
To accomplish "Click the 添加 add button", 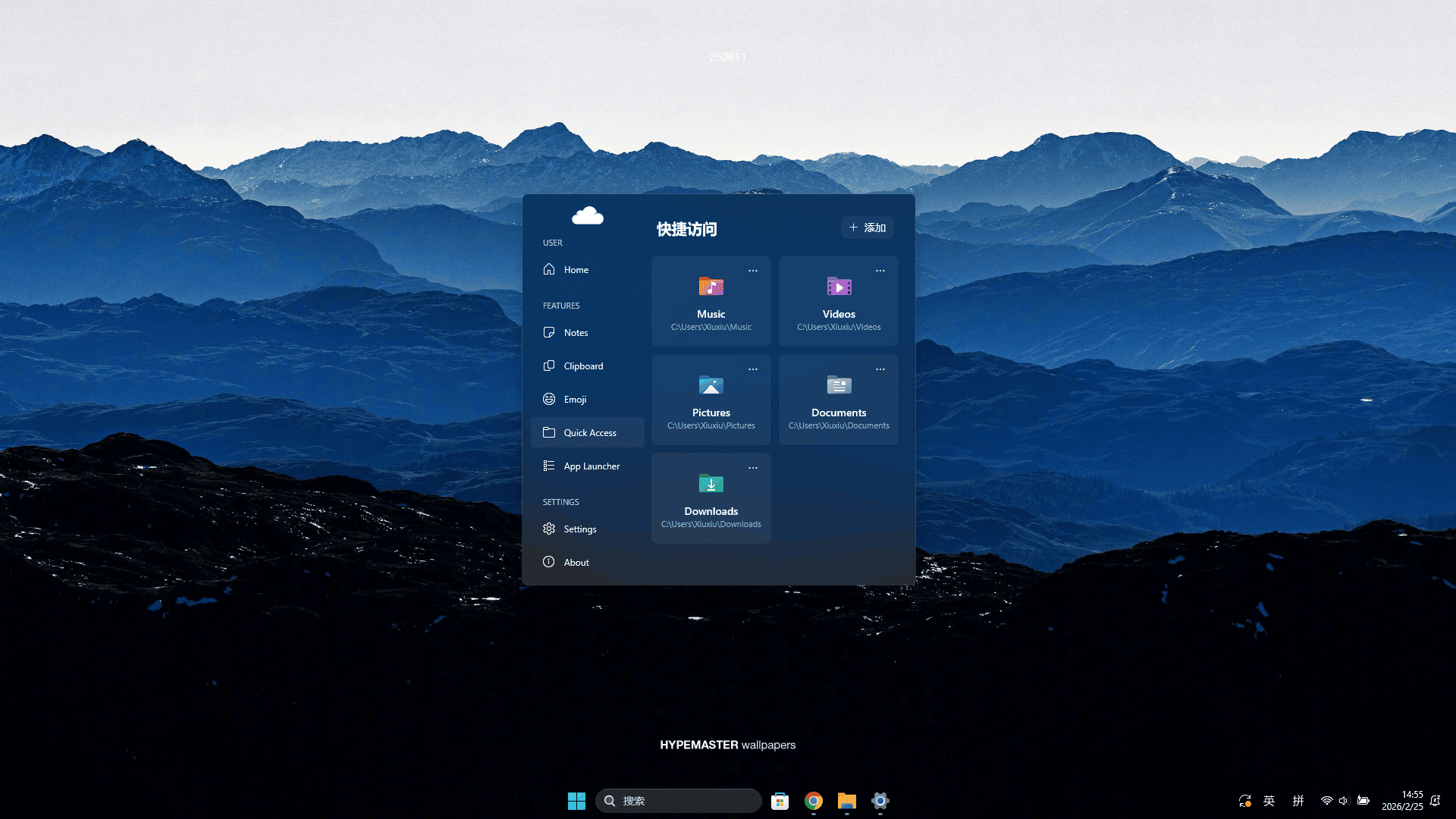I will pos(867,227).
